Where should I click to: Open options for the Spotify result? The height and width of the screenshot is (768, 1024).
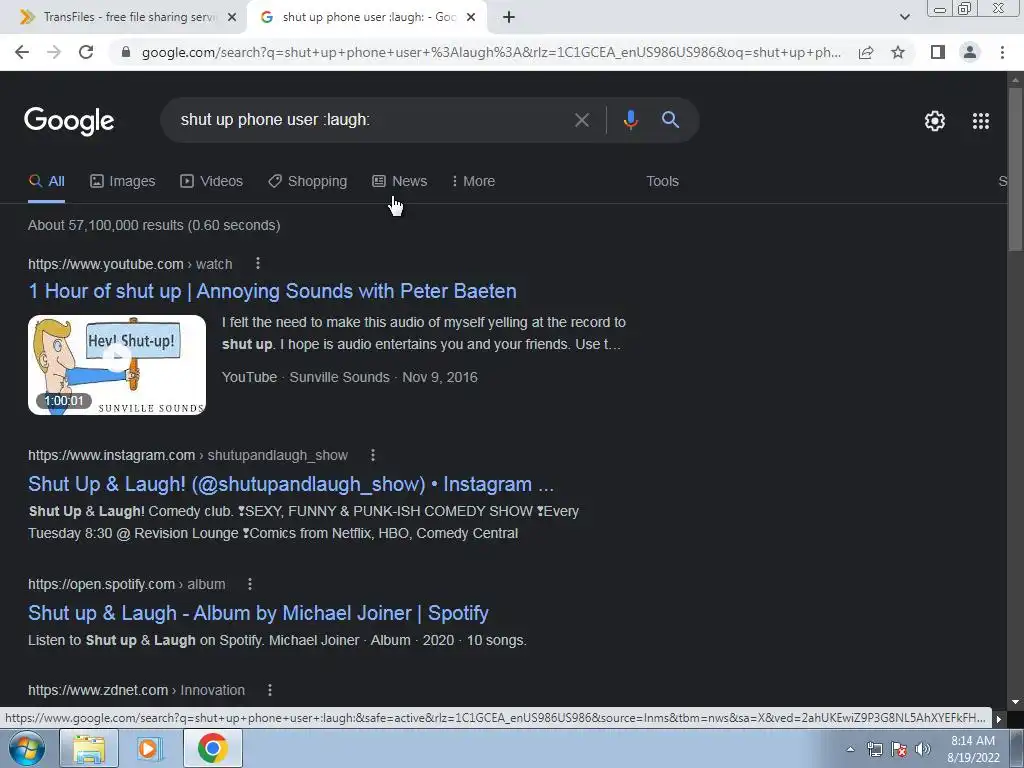click(250, 584)
